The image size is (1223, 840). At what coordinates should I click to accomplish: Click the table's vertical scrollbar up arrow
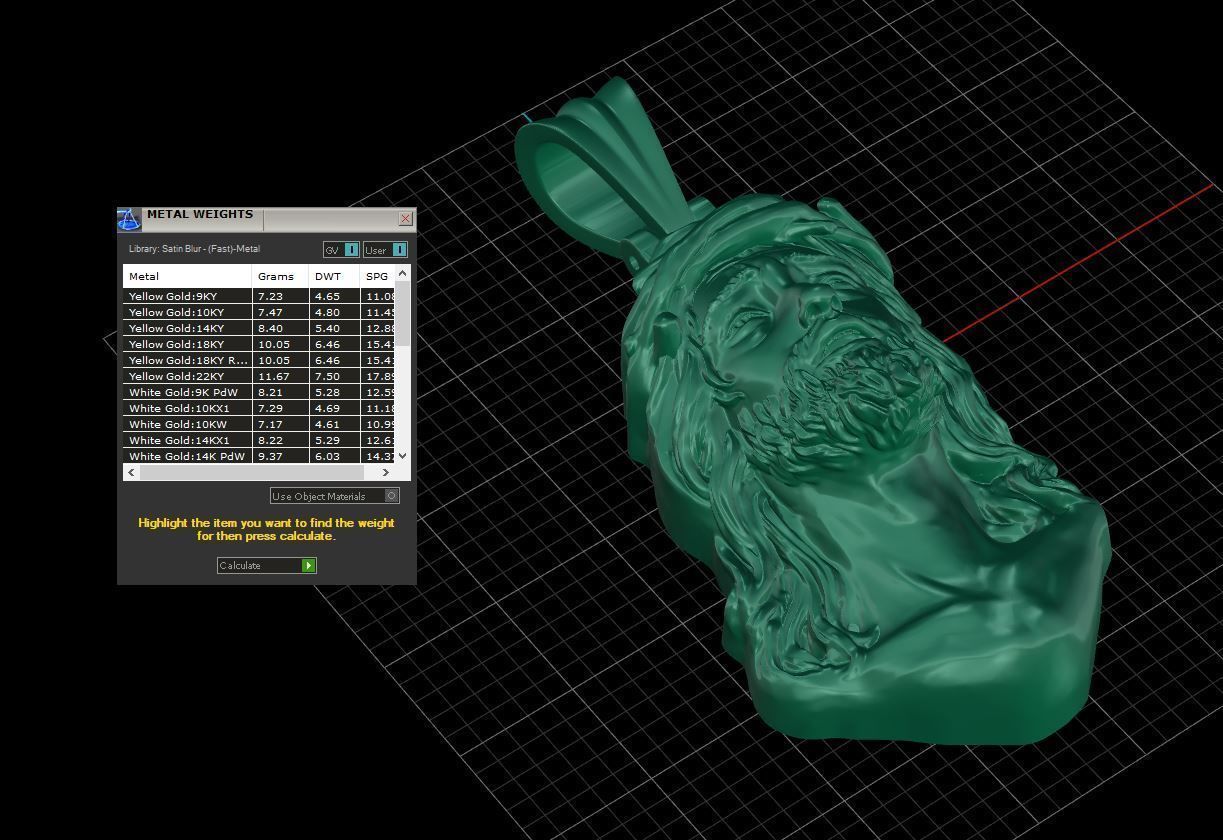coord(402,273)
